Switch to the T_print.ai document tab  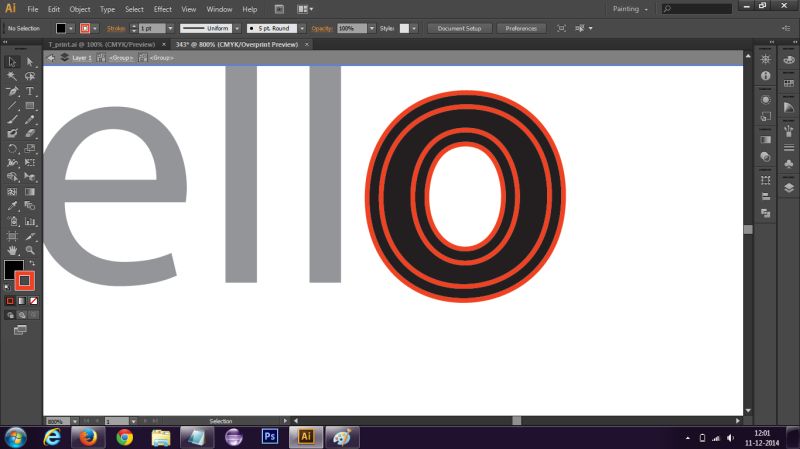tap(102, 44)
